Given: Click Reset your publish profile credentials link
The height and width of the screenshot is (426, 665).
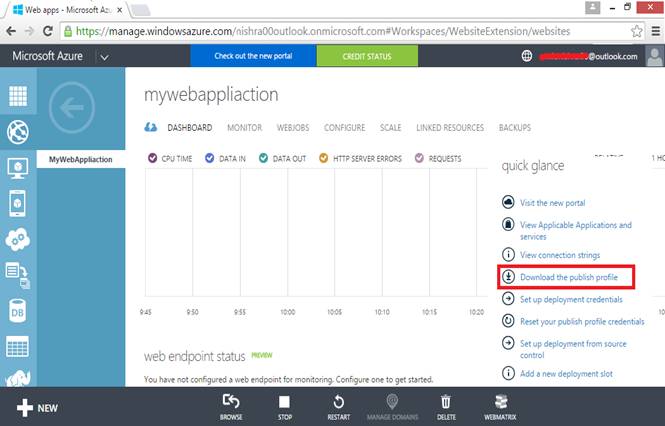Looking at the screenshot, I should pos(582,321).
